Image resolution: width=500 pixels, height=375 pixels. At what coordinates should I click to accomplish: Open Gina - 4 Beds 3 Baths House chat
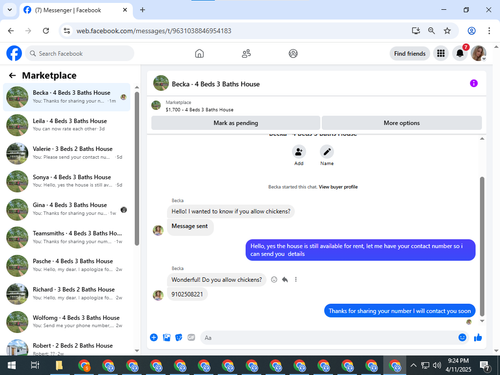tap(67, 209)
